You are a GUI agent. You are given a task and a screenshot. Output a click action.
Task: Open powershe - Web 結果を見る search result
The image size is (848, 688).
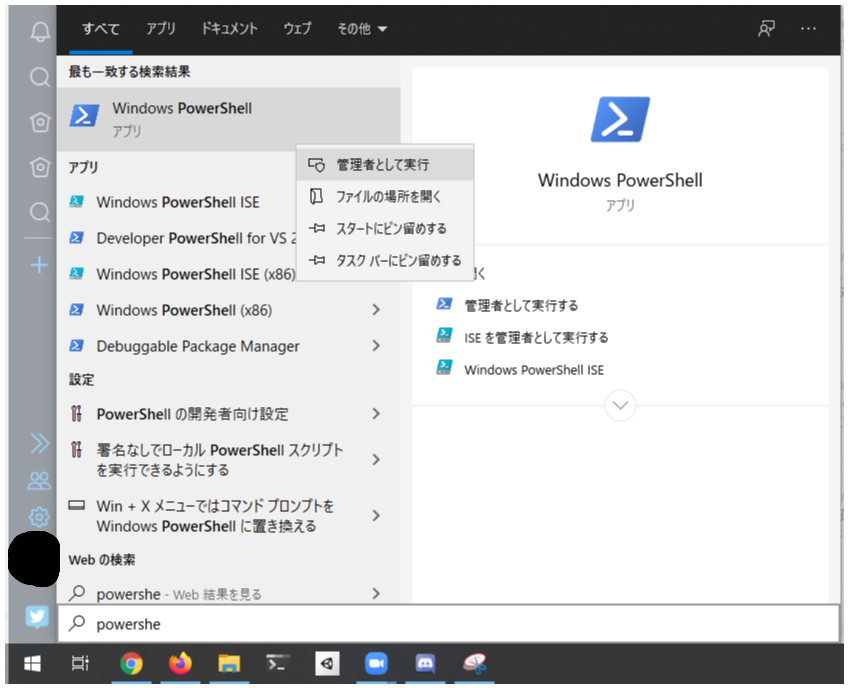(x=178, y=594)
